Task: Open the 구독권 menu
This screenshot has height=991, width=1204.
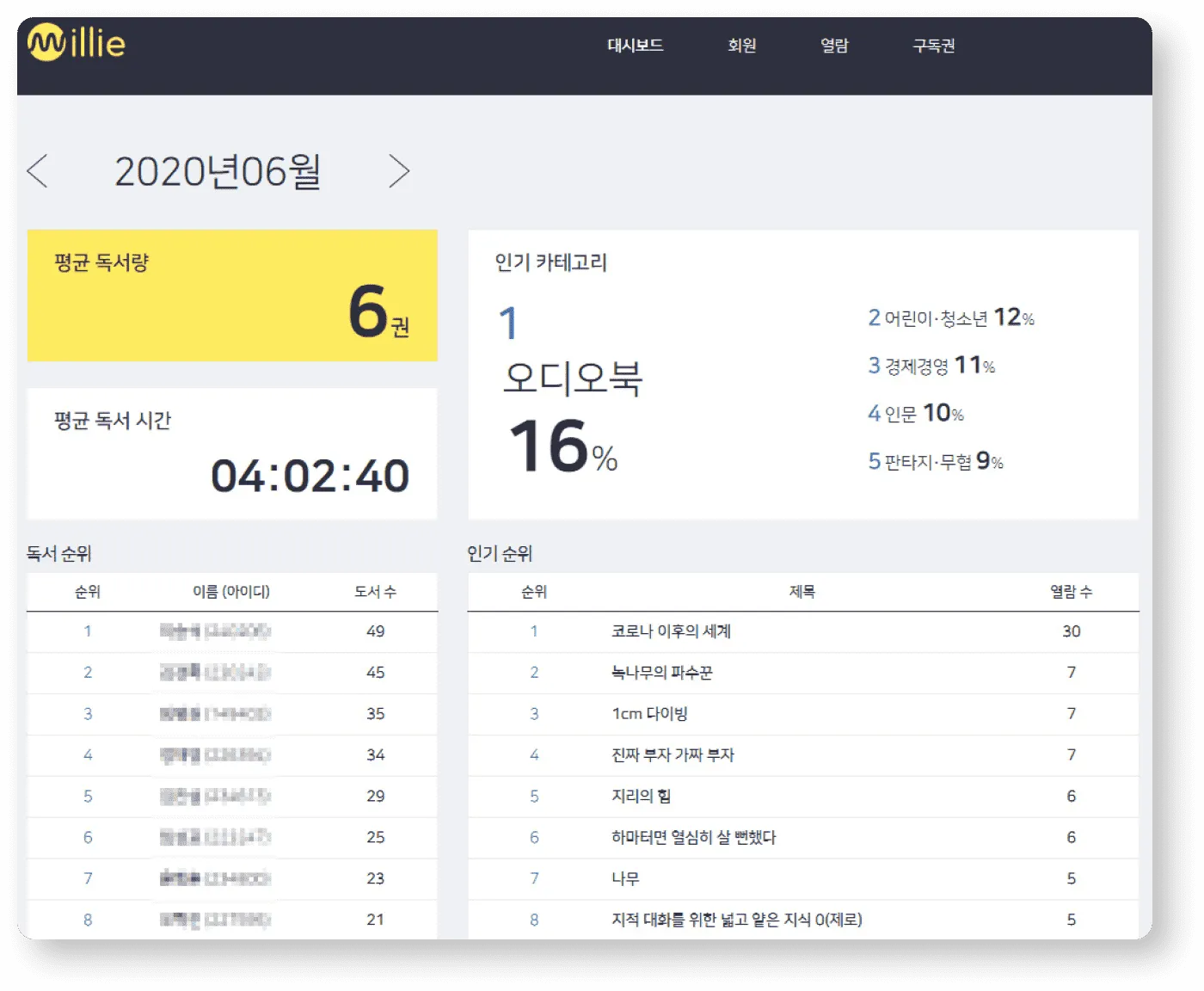Action: tap(932, 46)
